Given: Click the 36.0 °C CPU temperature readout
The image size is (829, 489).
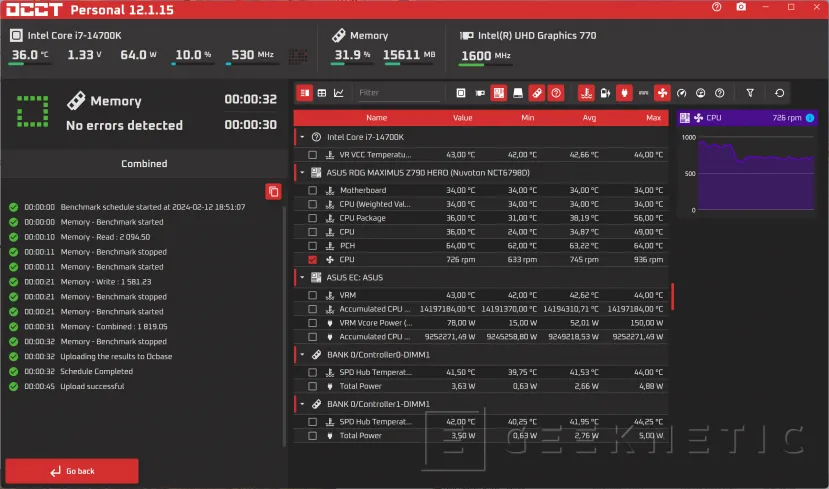Looking at the screenshot, I should (x=30, y=55).
